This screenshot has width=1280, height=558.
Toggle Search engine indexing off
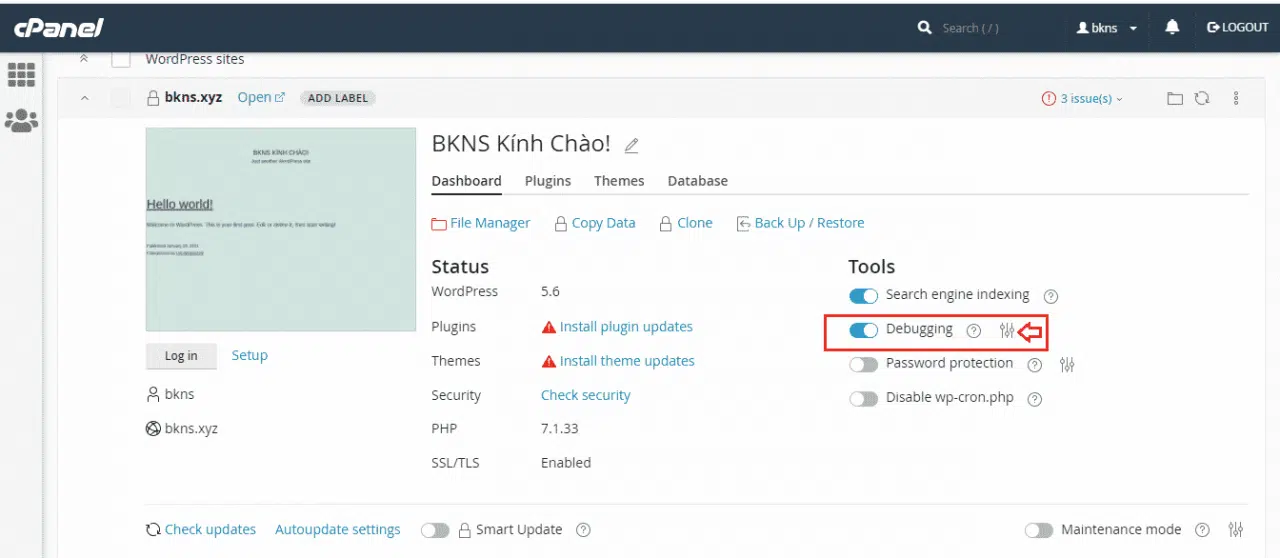click(863, 296)
